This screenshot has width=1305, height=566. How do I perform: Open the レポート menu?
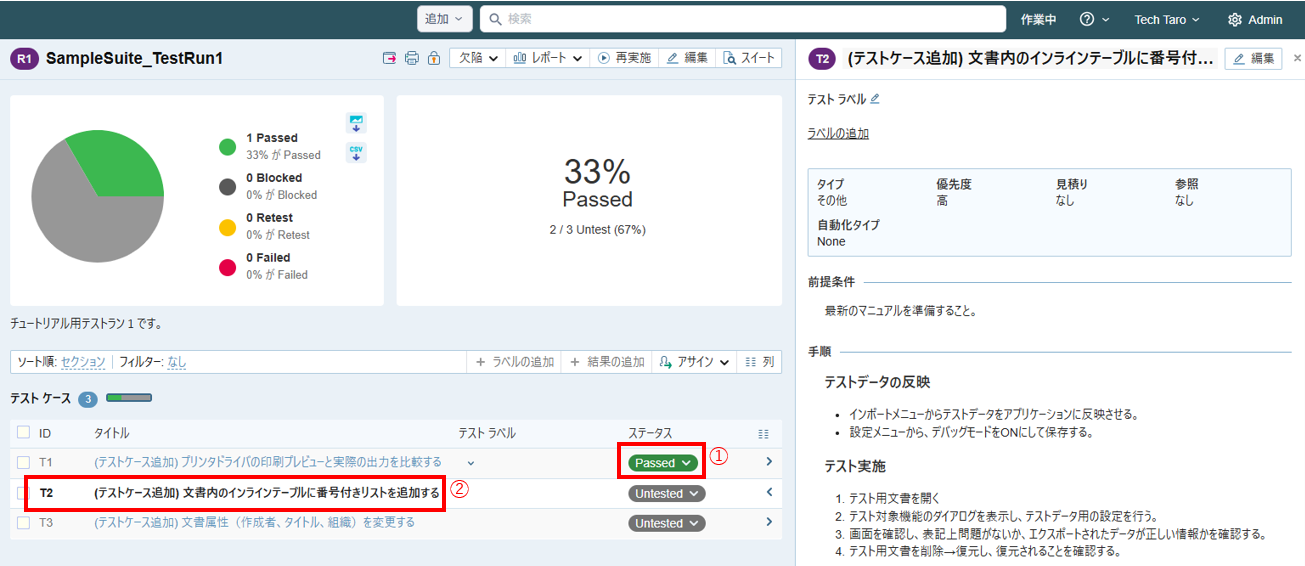547,58
